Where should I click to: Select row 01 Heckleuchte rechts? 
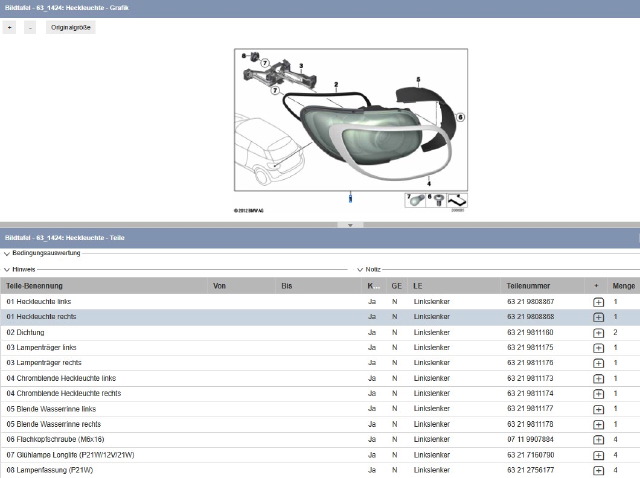pyautogui.click(x=320, y=317)
